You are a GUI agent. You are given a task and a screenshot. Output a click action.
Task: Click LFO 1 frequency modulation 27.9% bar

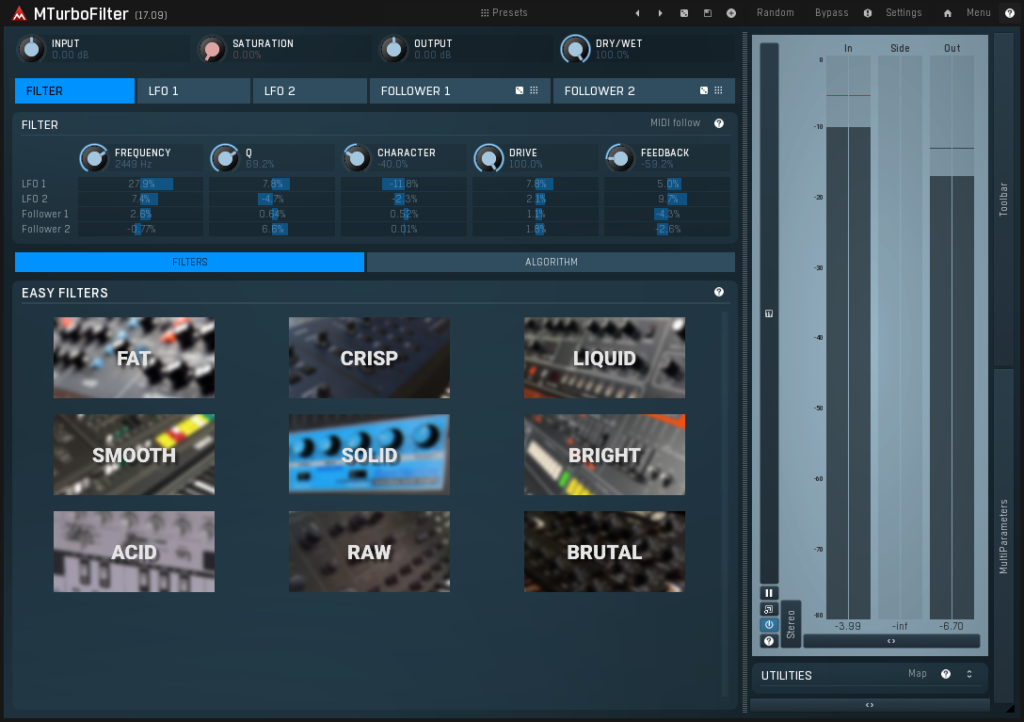[140, 184]
